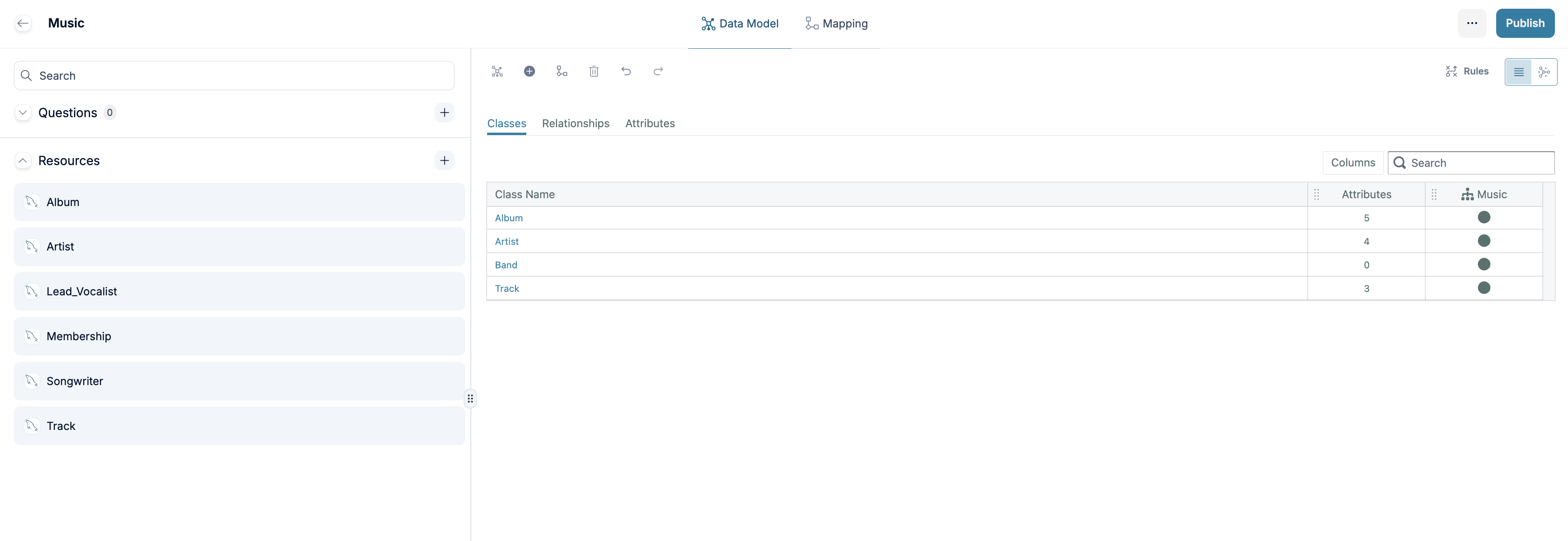
Task: Collapse the Questions section
Action: click(23, 112)
